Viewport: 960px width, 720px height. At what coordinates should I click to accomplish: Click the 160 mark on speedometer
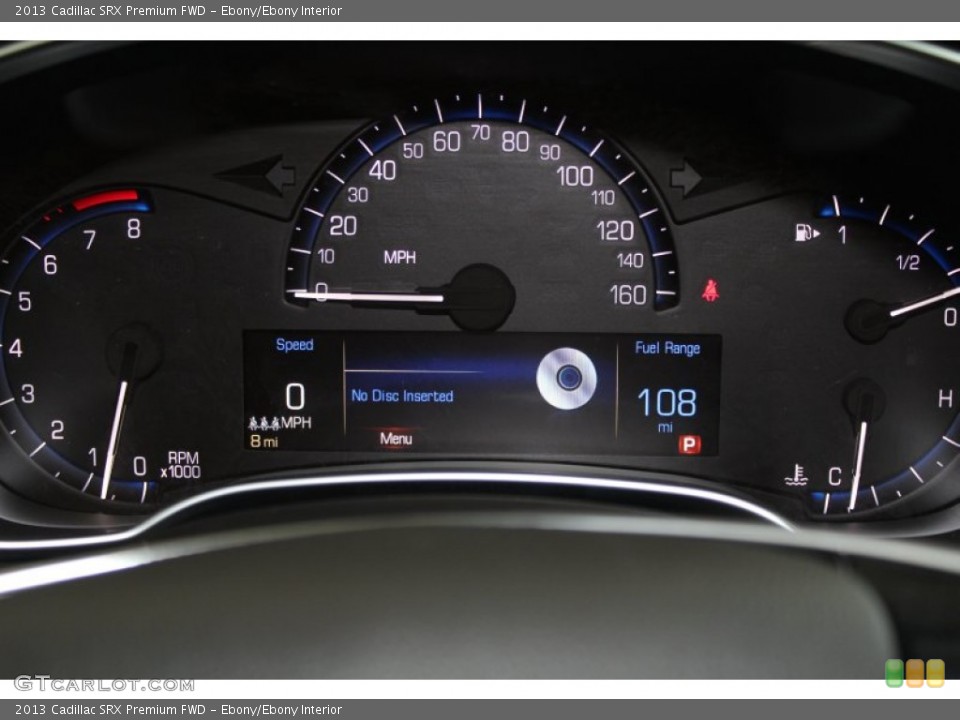click(628, 295)
